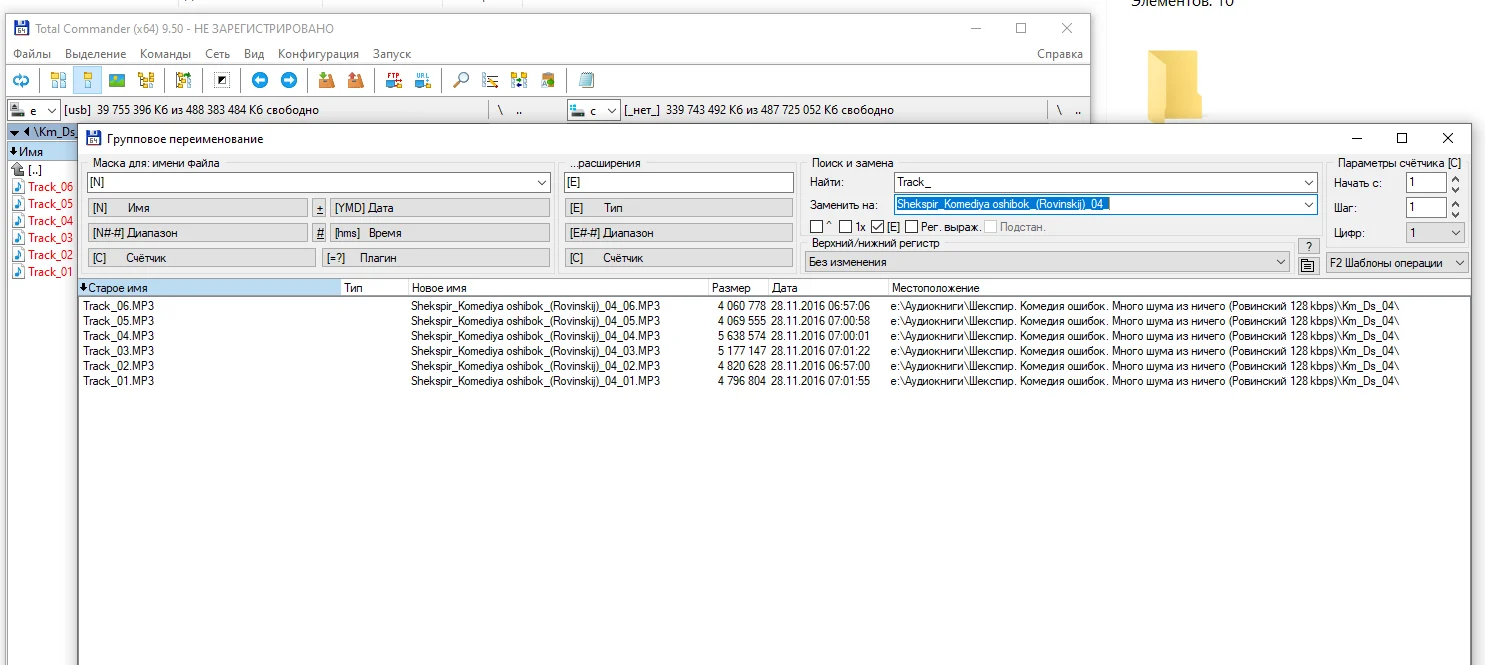1485x665 pixels.
Task: Click the blue Forward arrow icon
Action: point(288,80)
